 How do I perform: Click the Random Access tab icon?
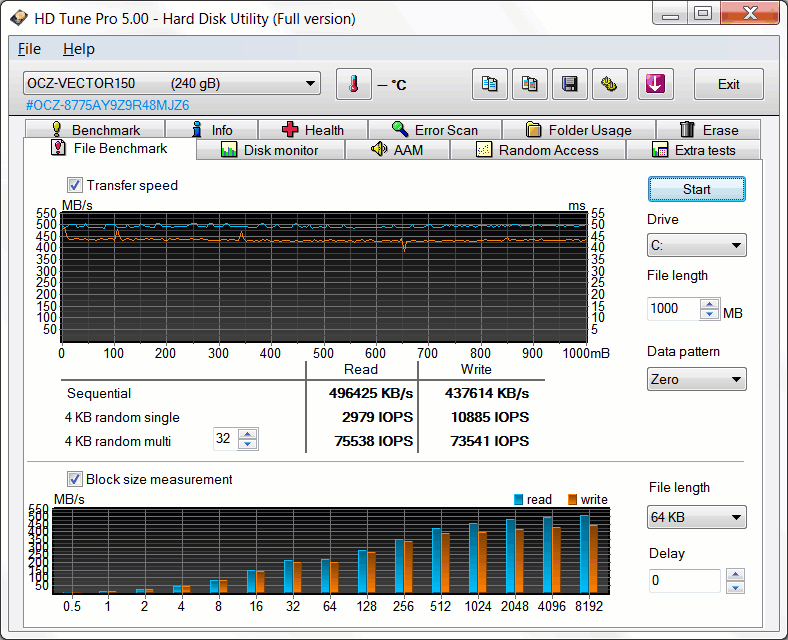[483, 150]
